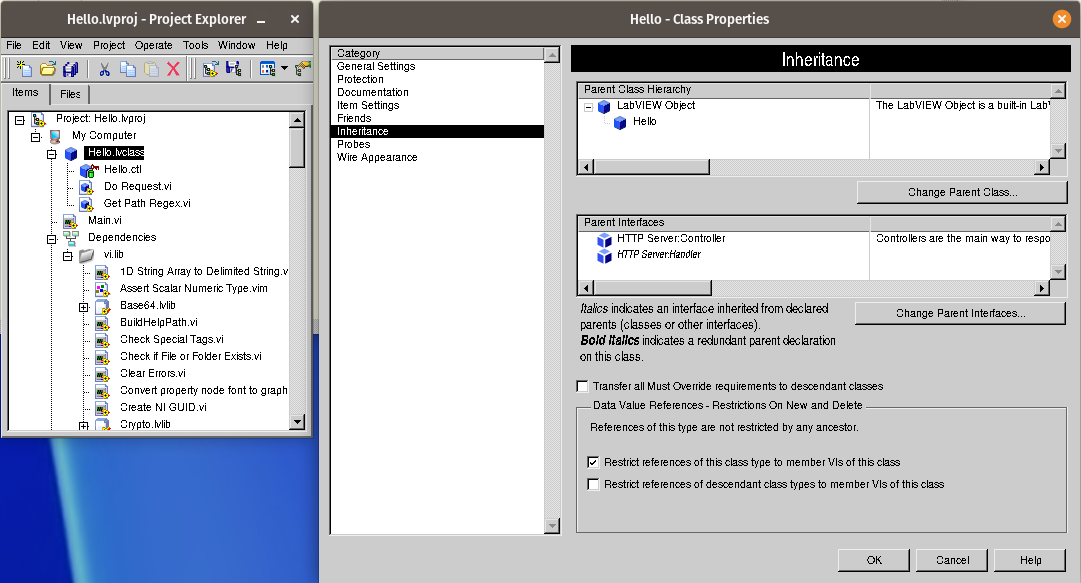Collapse the vi.lib folder node
Image resolution: width=1081 pixels, height=583 pixels.
coord(68,256)
